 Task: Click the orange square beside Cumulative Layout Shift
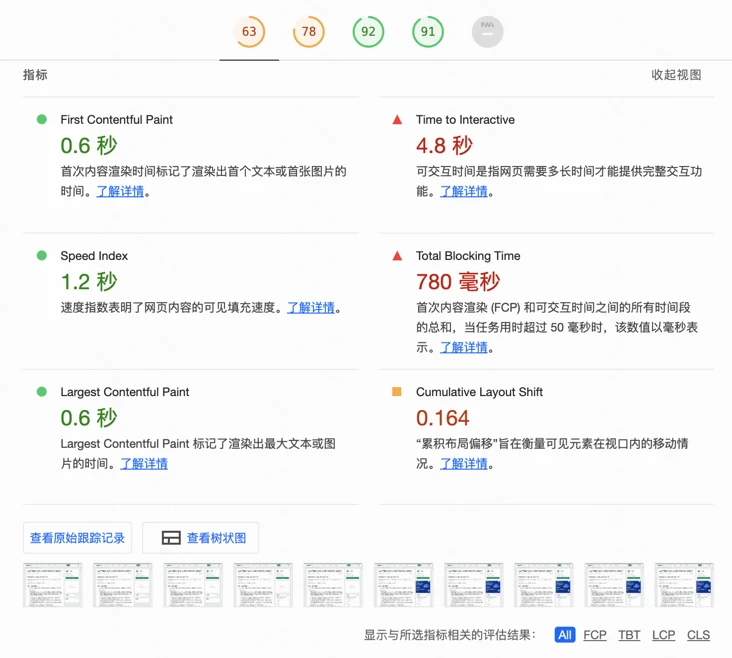pos(397,391)
